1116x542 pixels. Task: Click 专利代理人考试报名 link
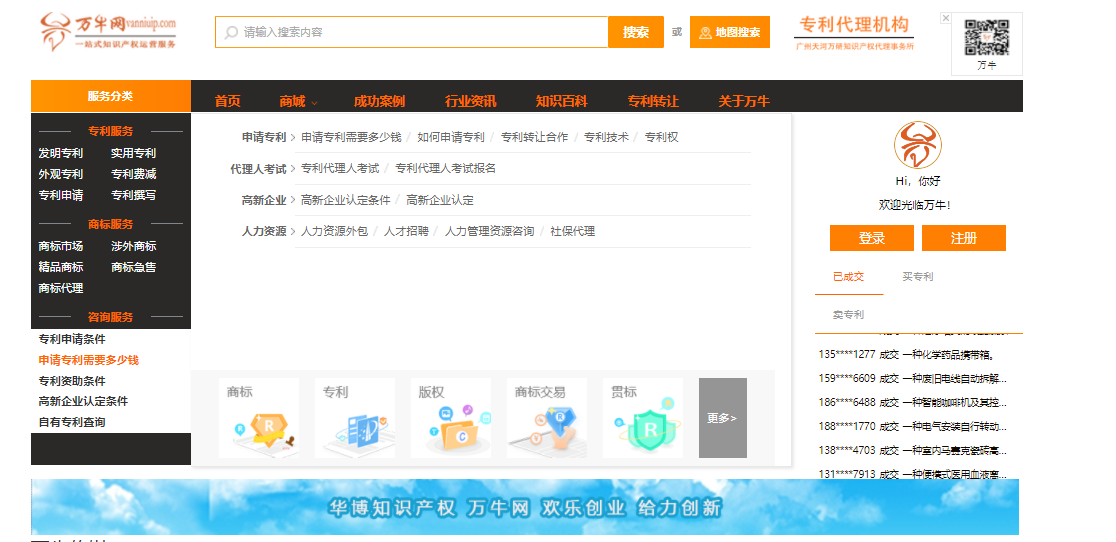[446, 169]
